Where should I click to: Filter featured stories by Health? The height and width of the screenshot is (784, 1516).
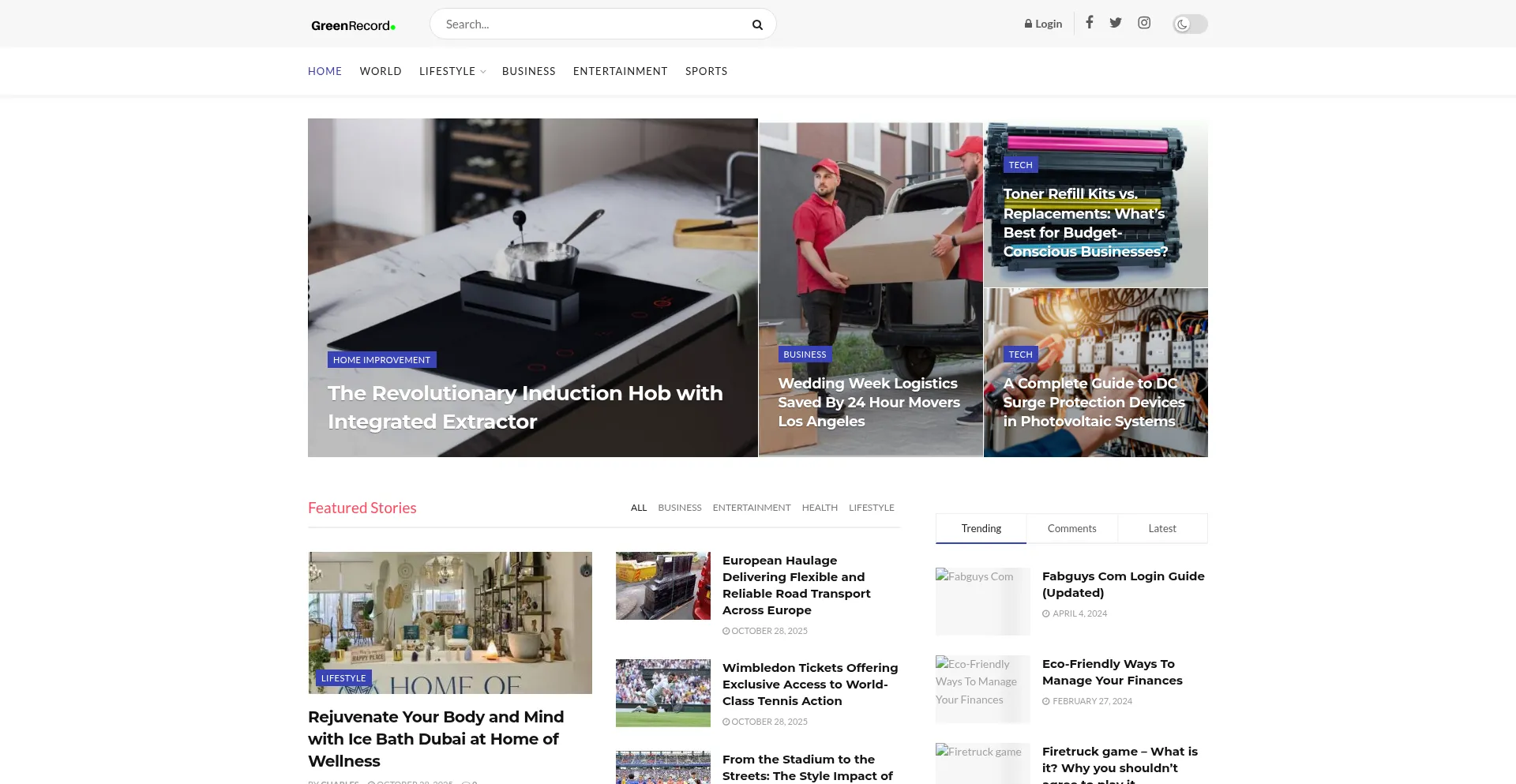[x=819, y=508]
